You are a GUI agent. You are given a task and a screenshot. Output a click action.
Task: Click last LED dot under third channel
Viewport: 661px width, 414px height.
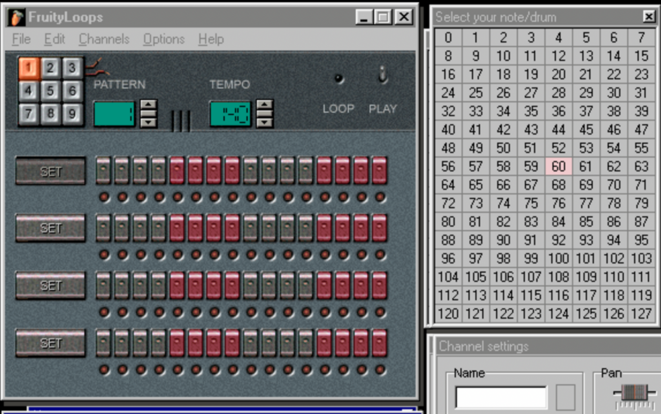pos(380,312)
